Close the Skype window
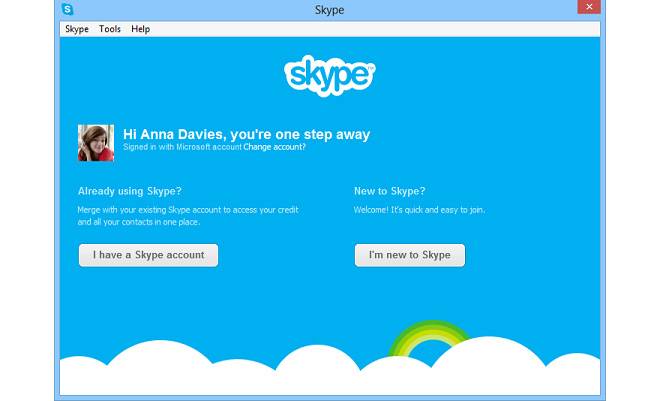 pyautogui.click(x=589, y=7)
